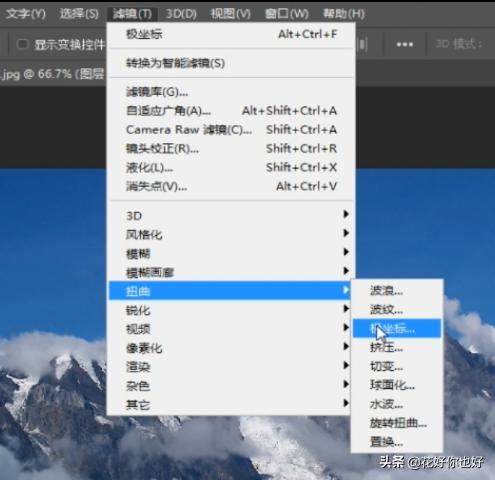Expand the 锐化 submenu
This screenshot has height=480, width=495.
(230, 310)
